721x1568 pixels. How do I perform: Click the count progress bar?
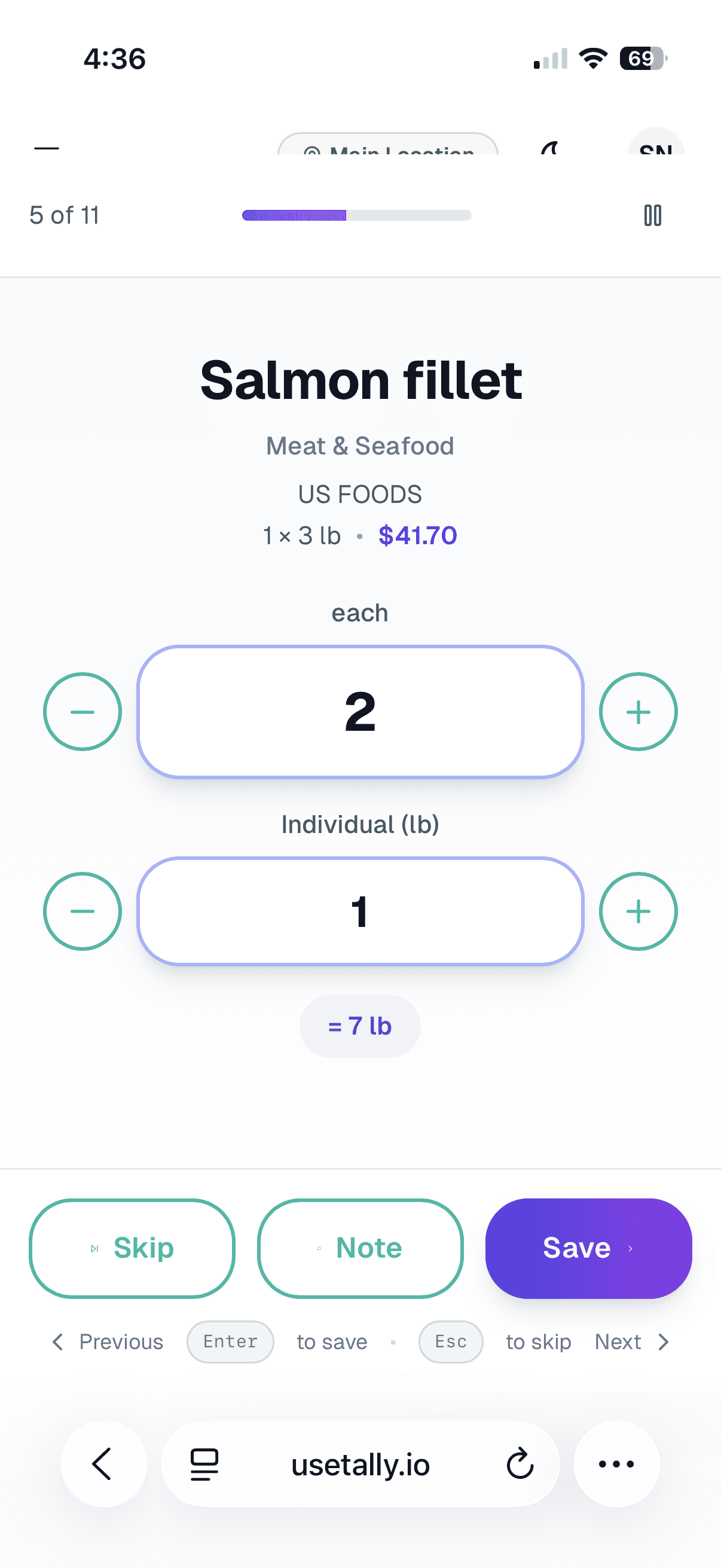coord(356,215)
